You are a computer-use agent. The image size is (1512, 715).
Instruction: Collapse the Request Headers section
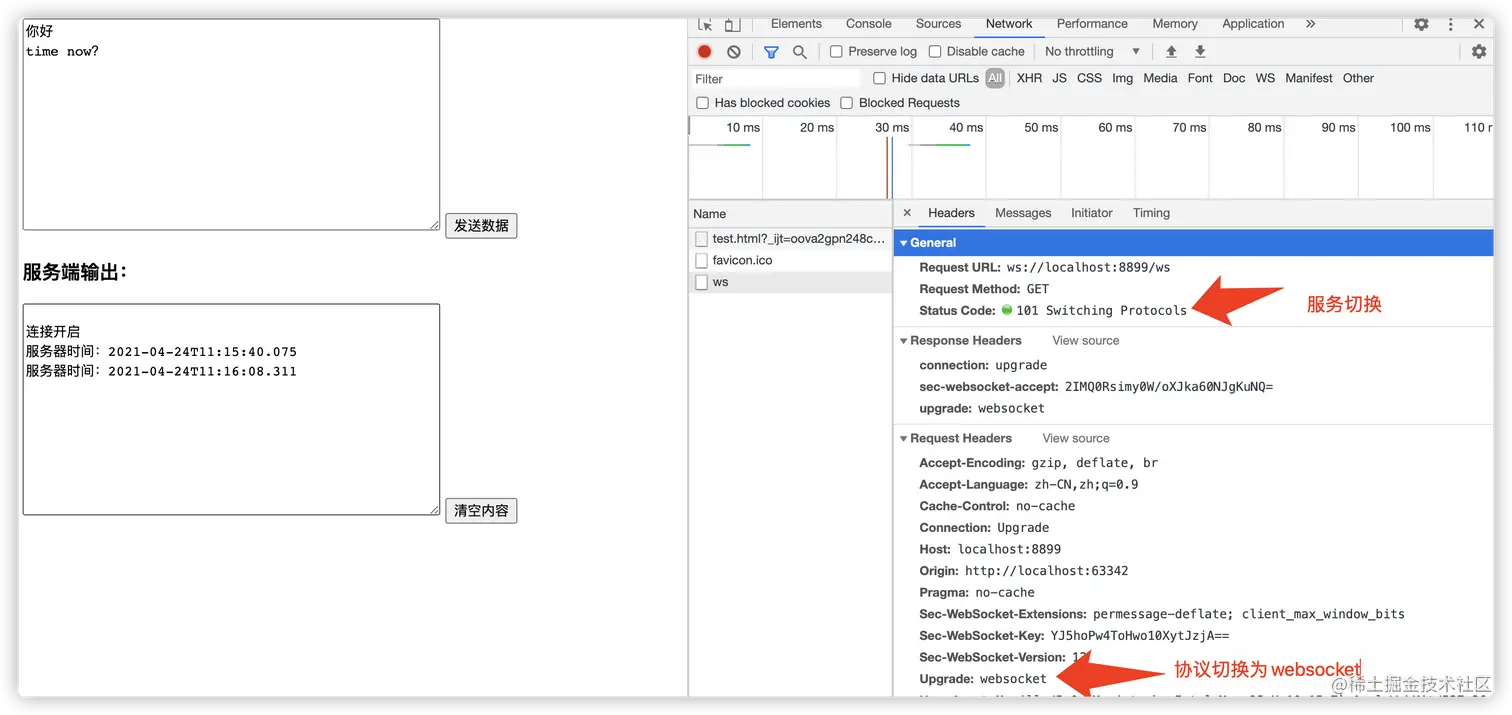tap(904, 439)
